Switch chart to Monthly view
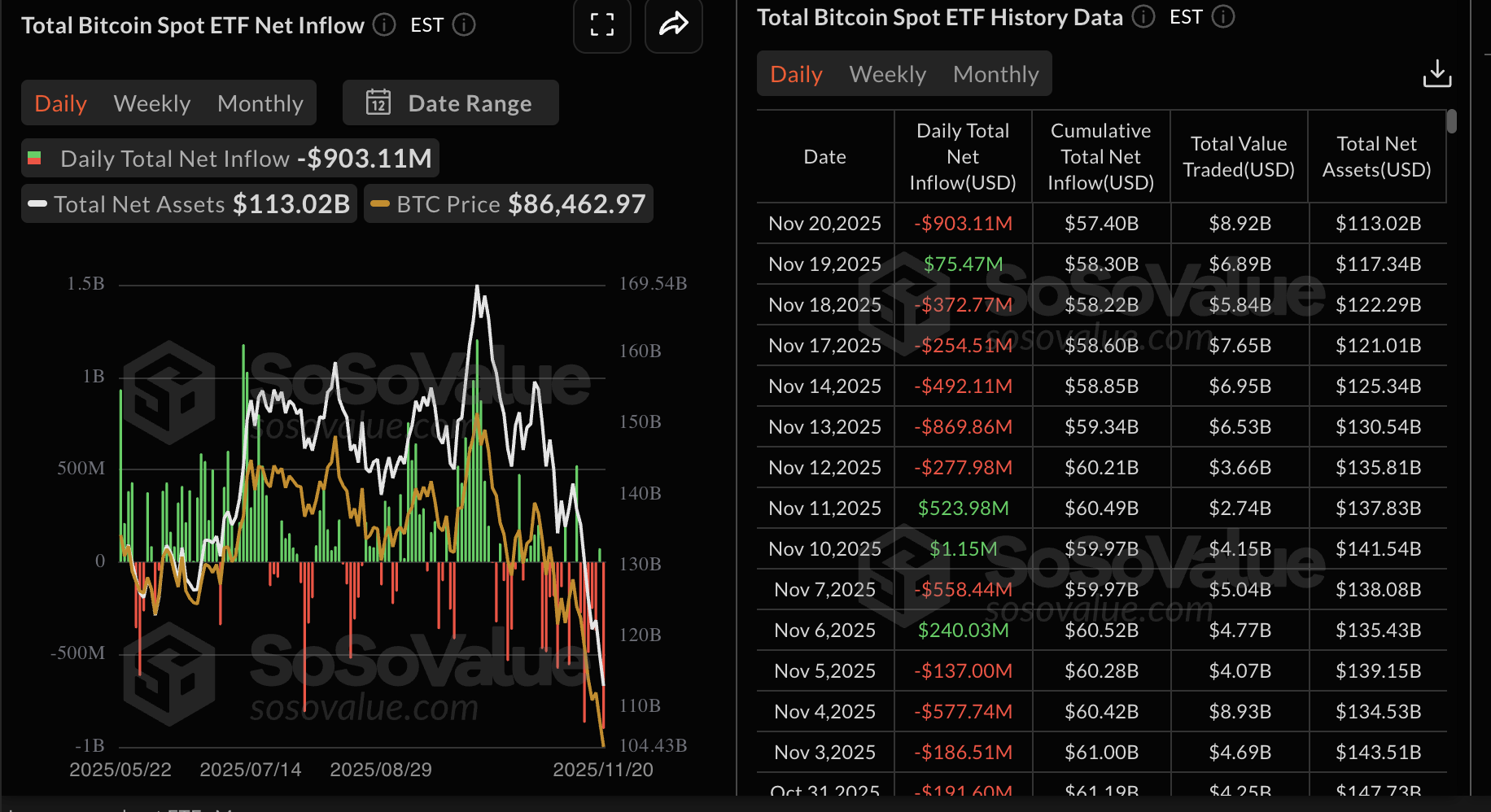The height and width of the screenshot is (812, 1491). [260, 103]
